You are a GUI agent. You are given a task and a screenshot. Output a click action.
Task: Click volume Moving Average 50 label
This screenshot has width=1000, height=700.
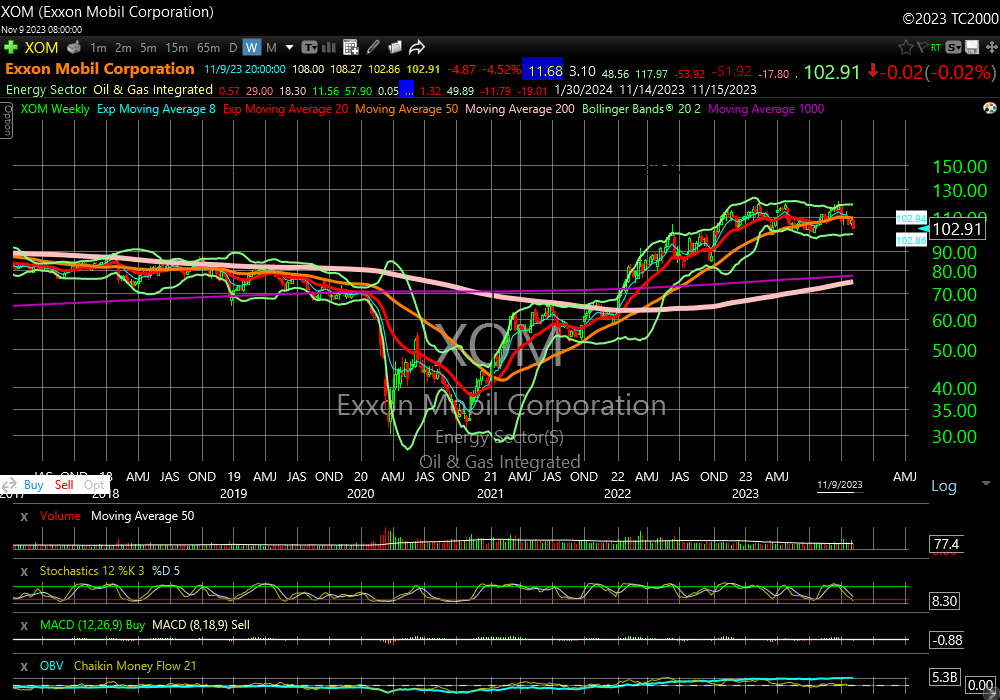point(143,516)
